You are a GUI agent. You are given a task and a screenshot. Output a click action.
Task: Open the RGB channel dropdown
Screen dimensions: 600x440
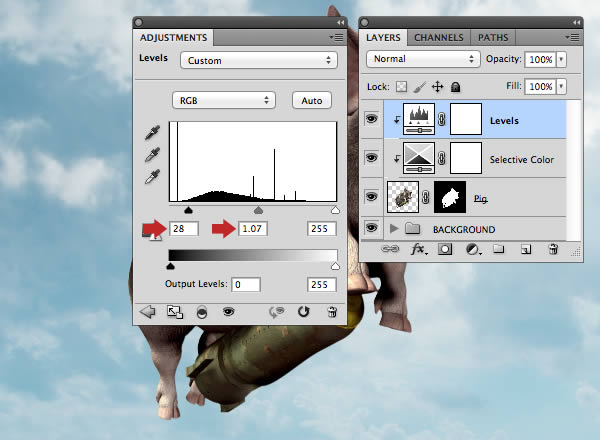[224, 100]
